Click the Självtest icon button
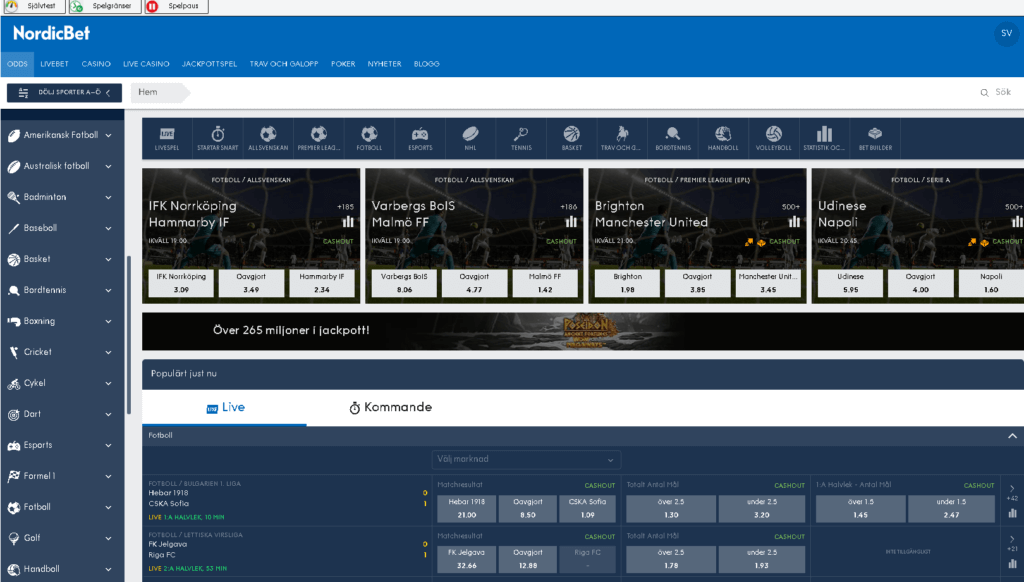The width and height of the screenshot is (1024, 582). tap(34, 7)
